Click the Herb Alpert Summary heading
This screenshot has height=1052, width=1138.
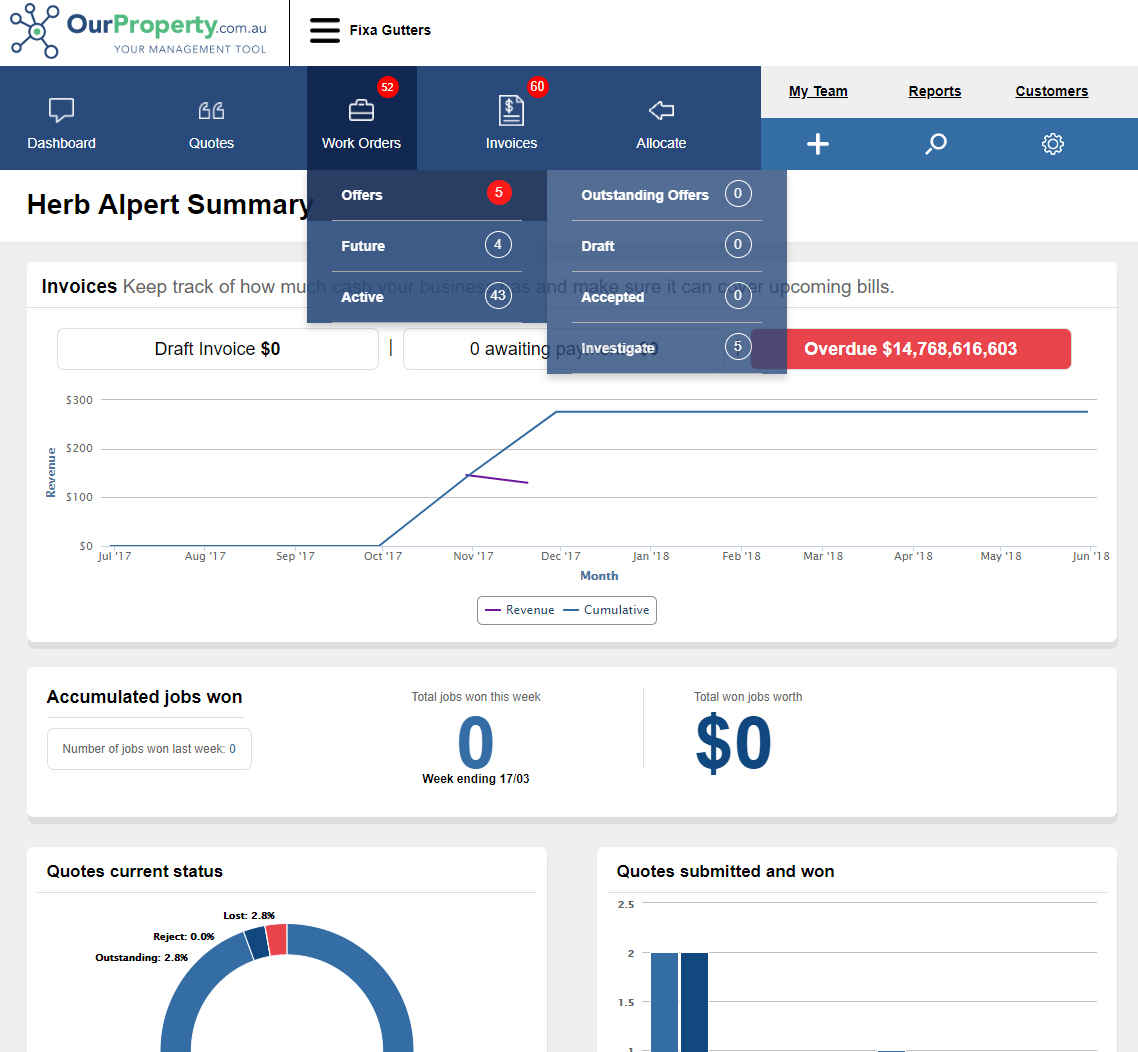pos(170,205)
